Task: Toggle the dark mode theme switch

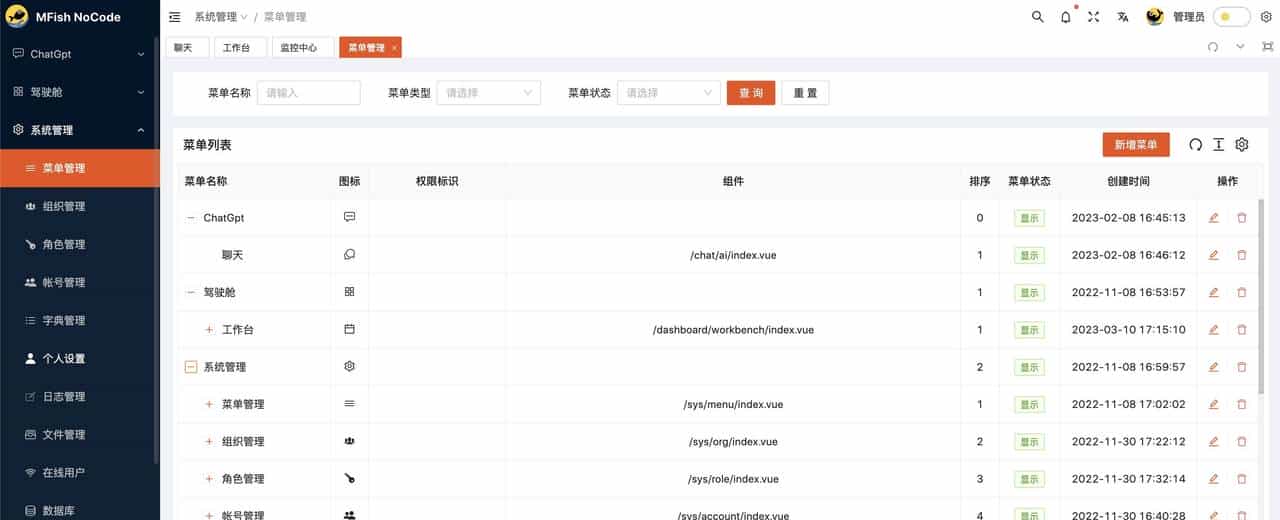Action: 1231,17
